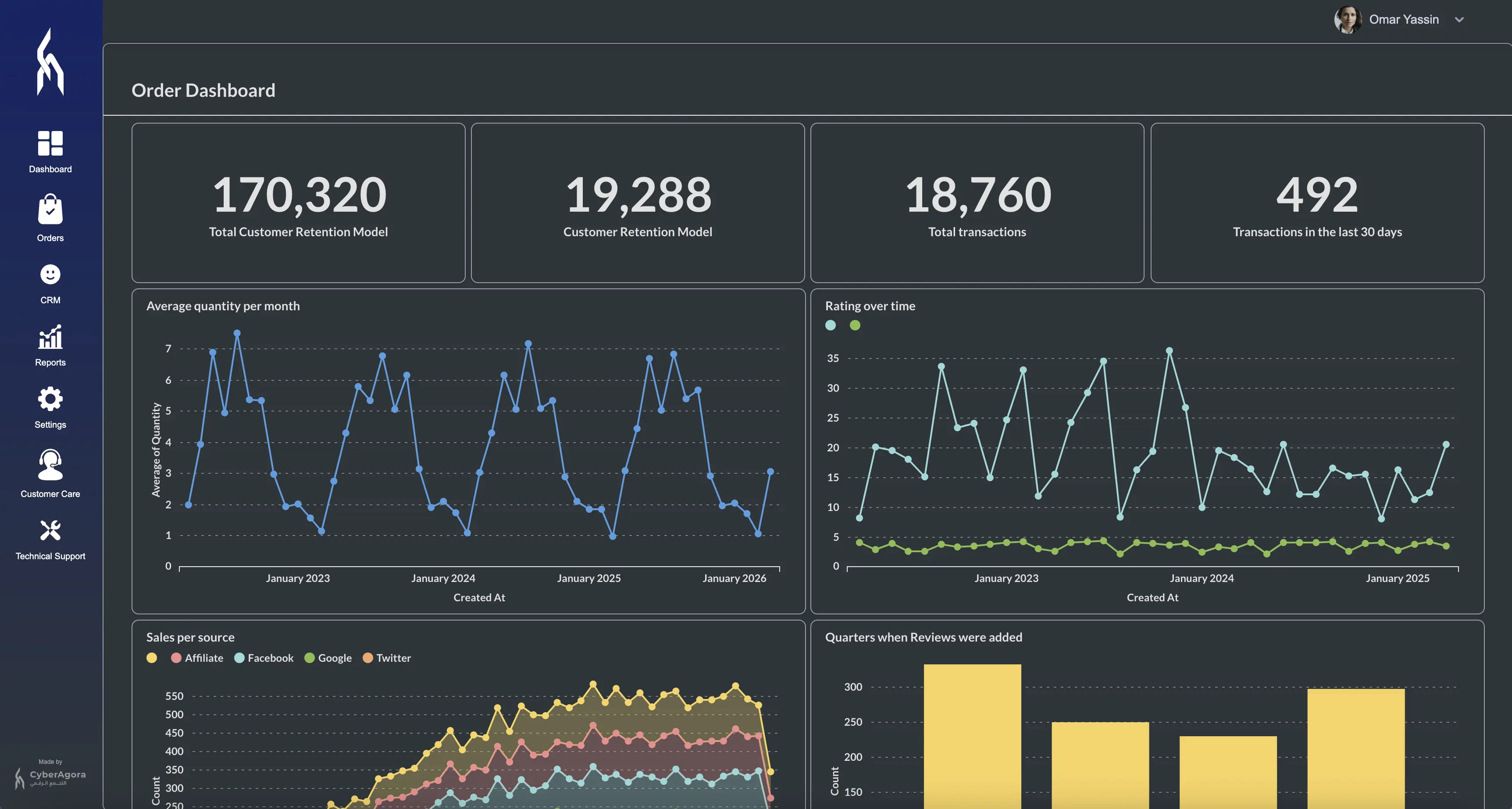Screen dimensions: 1512x809
Task: Select the Orders menu item
Action: (50, 218)
